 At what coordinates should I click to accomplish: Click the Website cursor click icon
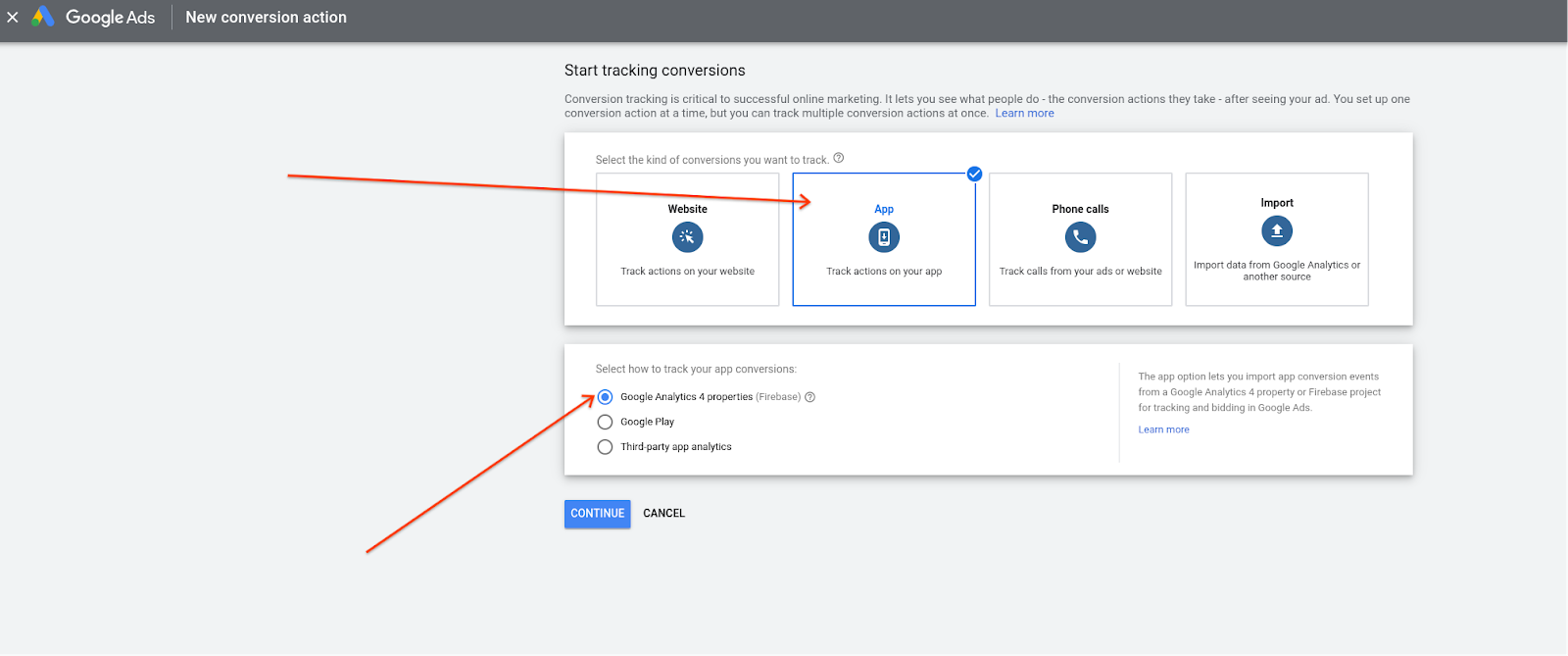(687, 237)
